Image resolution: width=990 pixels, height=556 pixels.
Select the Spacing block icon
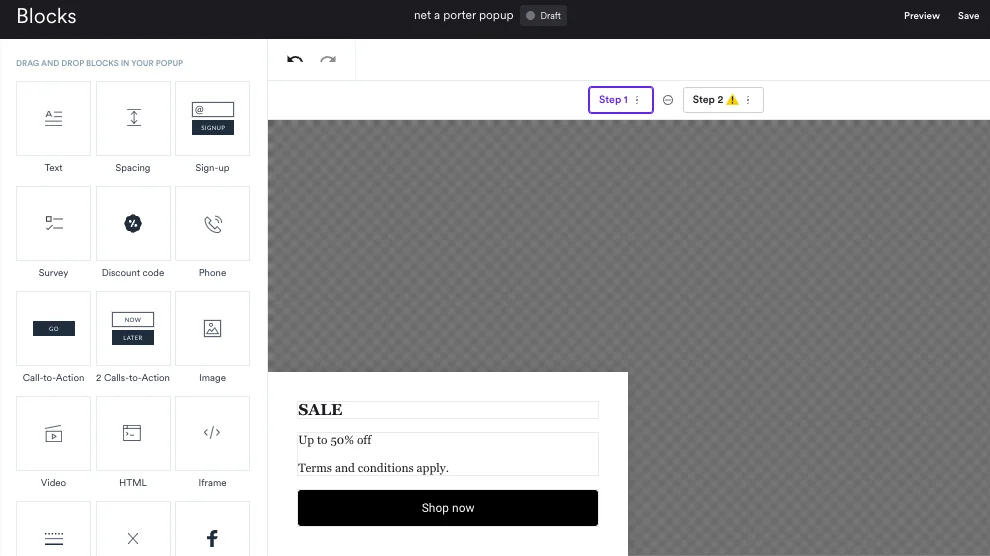pyautogui.click(x=133, y=118)
